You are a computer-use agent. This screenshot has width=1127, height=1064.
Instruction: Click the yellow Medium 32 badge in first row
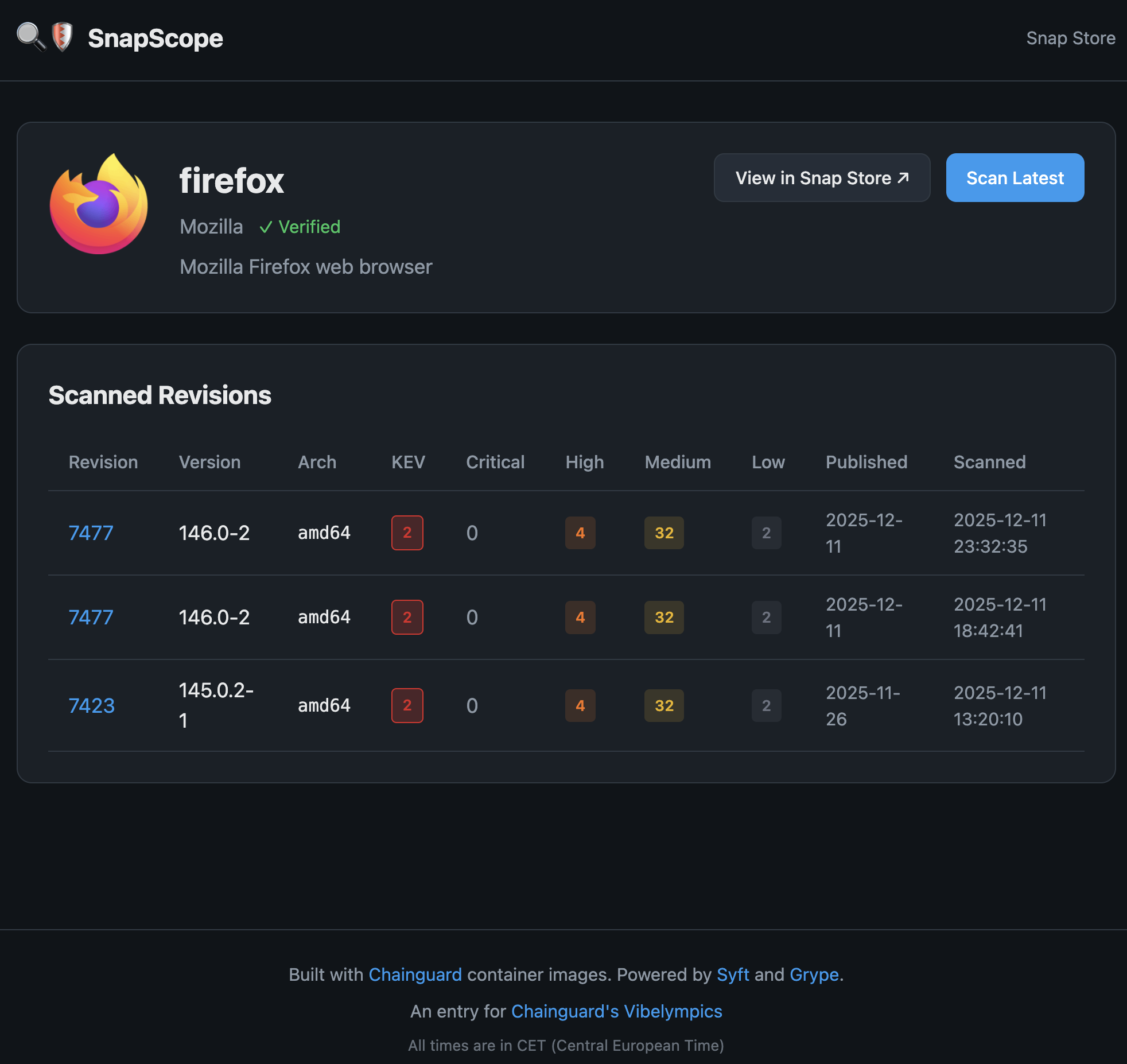tap(663, 533)
